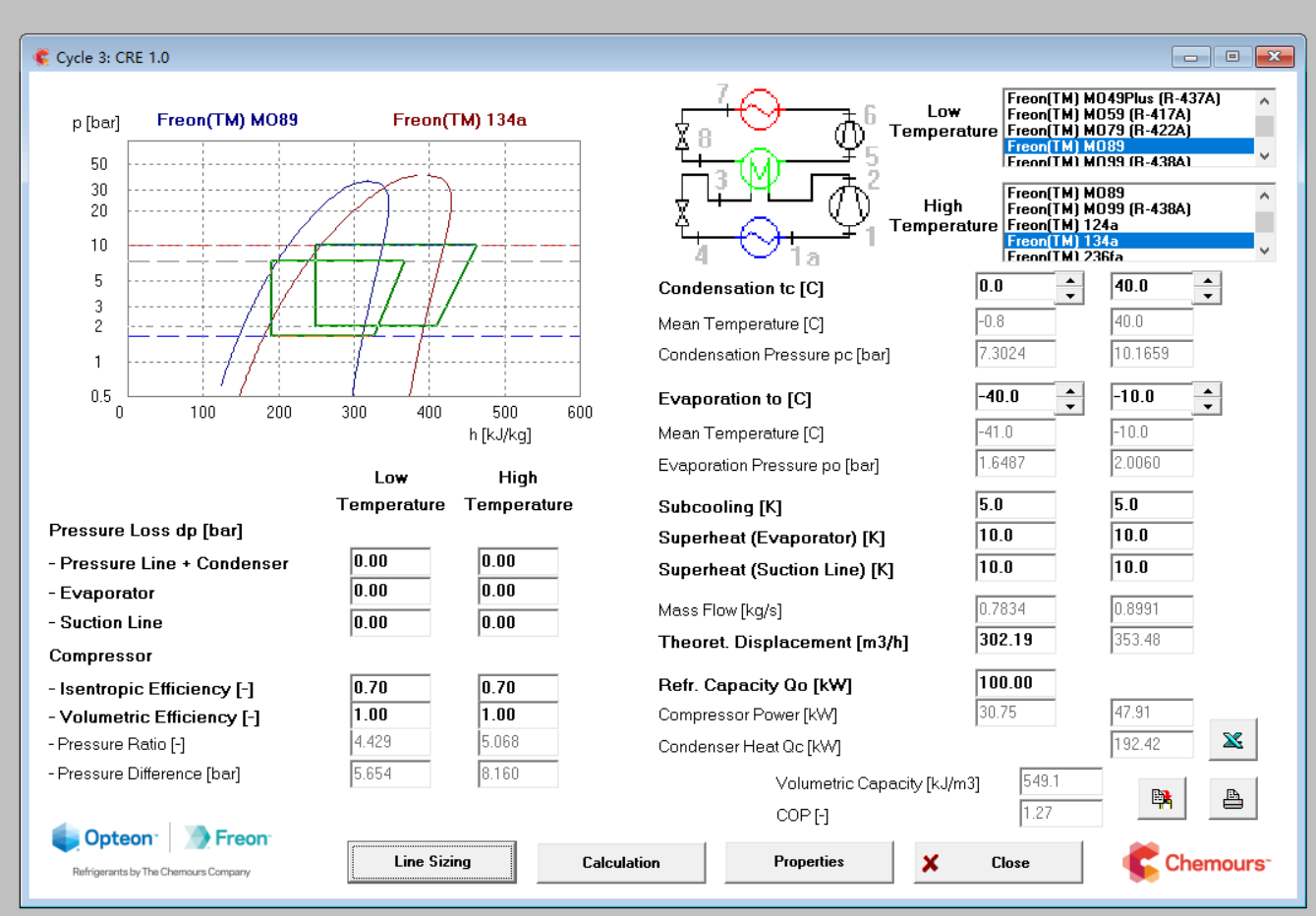Edit high temperature Suction Line pressure loss
The image size is (1316, 916).
tap(518, 623)
